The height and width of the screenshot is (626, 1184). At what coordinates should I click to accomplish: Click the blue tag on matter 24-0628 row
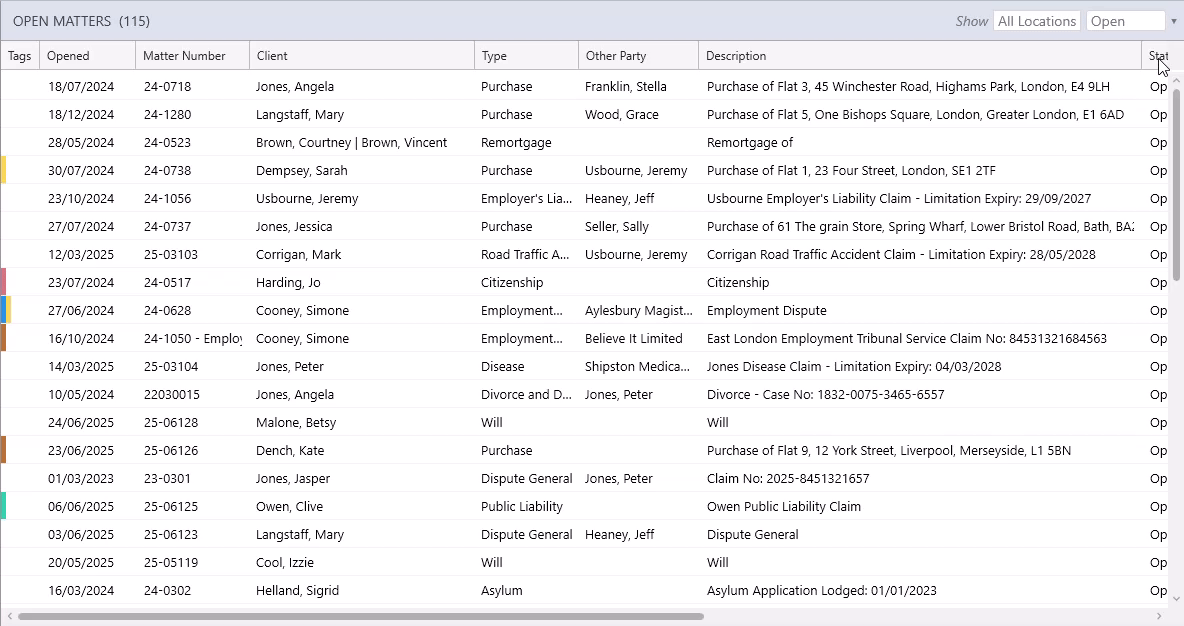coord(4,310)
